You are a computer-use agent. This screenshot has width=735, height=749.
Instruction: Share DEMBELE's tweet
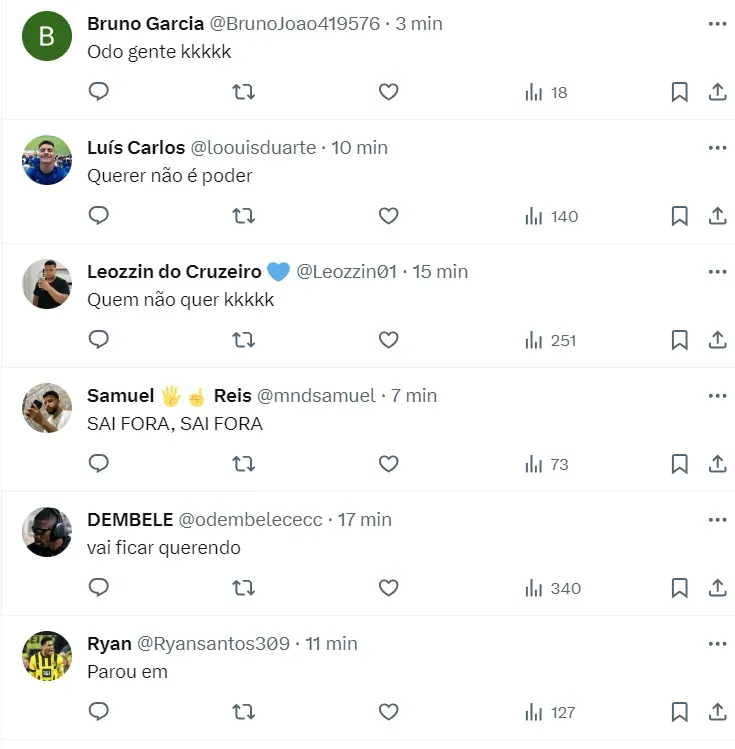click(717, 588)
